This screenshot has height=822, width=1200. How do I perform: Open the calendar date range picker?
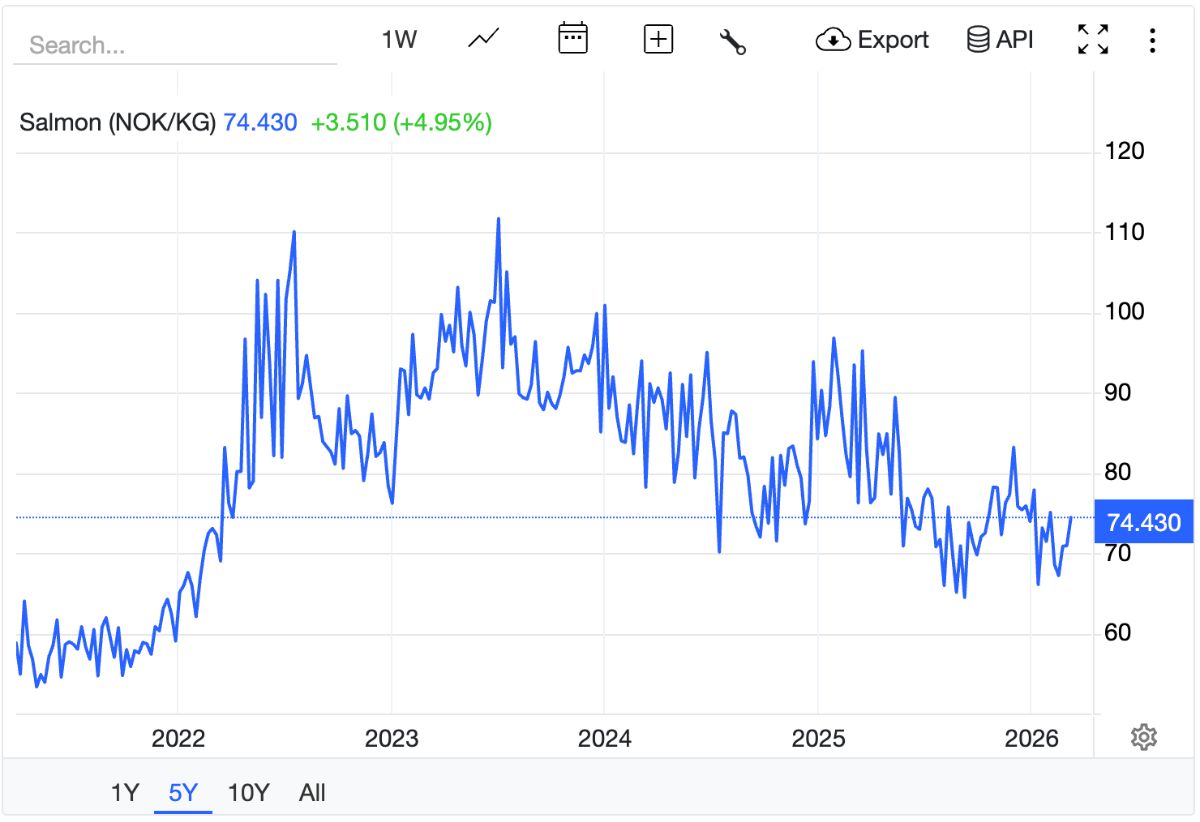[x=572, y=39]
